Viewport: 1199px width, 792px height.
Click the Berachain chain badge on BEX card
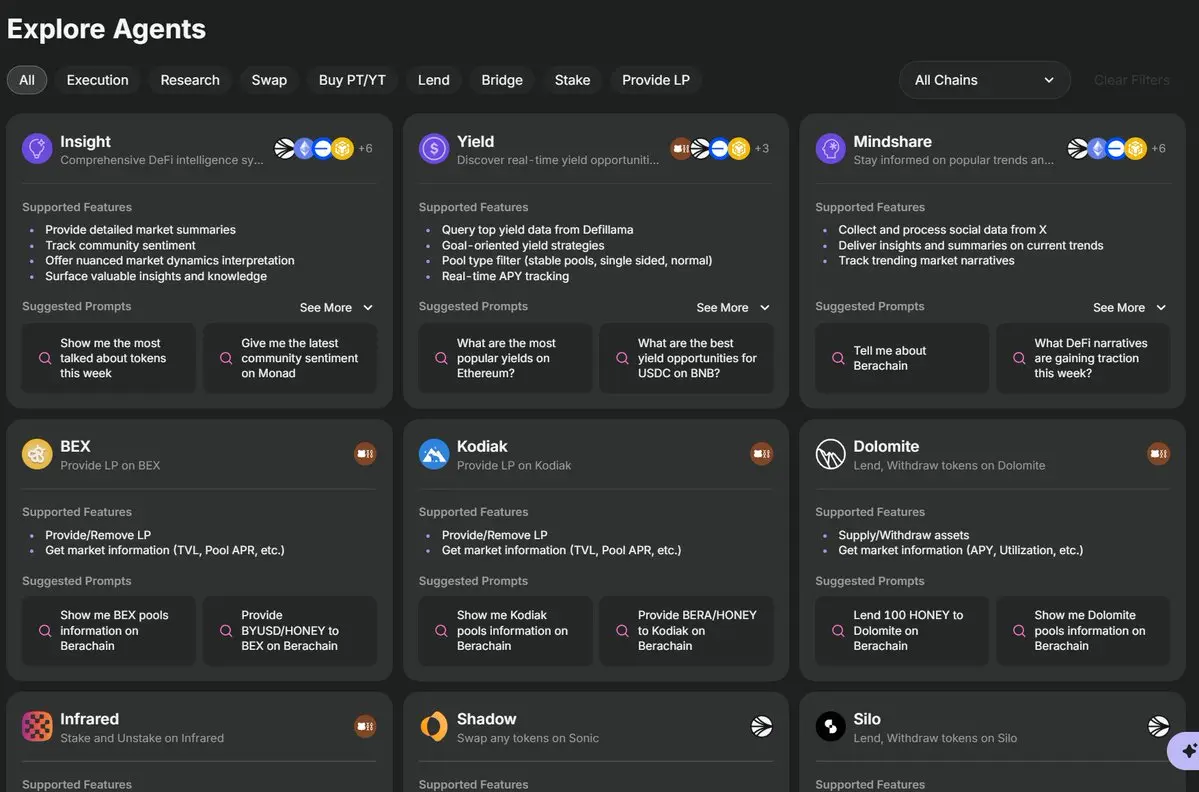click(365, 454)
